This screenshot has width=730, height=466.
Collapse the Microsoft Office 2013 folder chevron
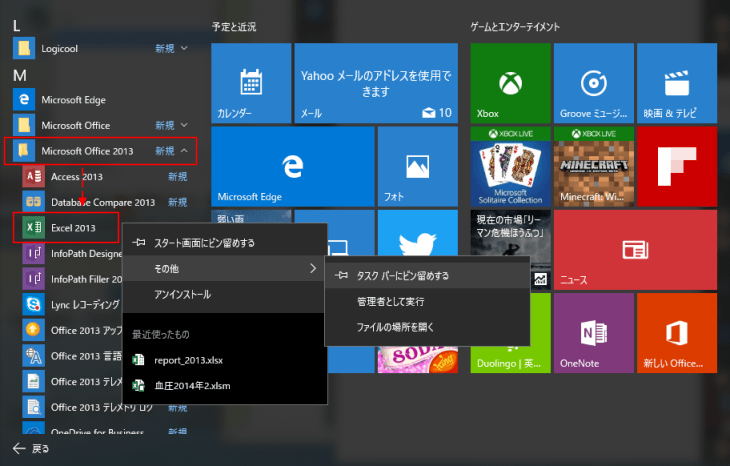[x=184, y=150]
